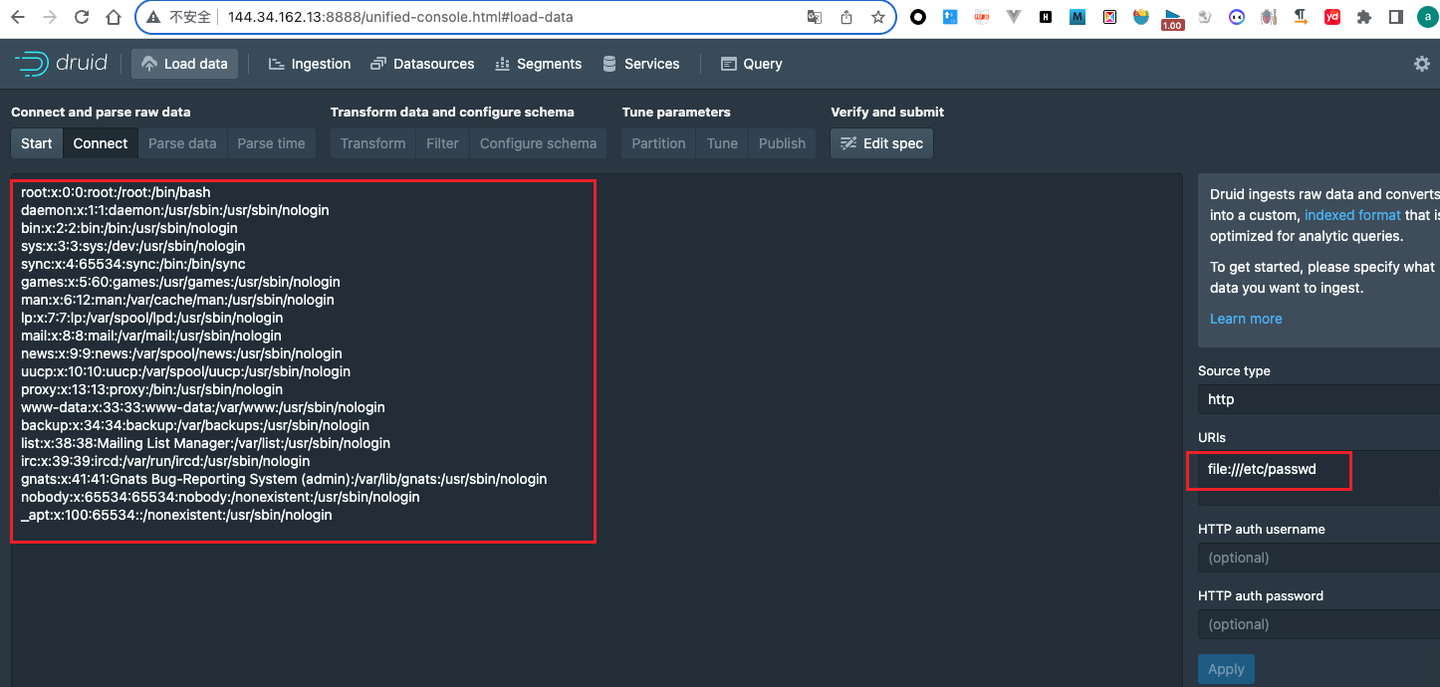
Task: Open the Services view icon
Action: [610, 63]
